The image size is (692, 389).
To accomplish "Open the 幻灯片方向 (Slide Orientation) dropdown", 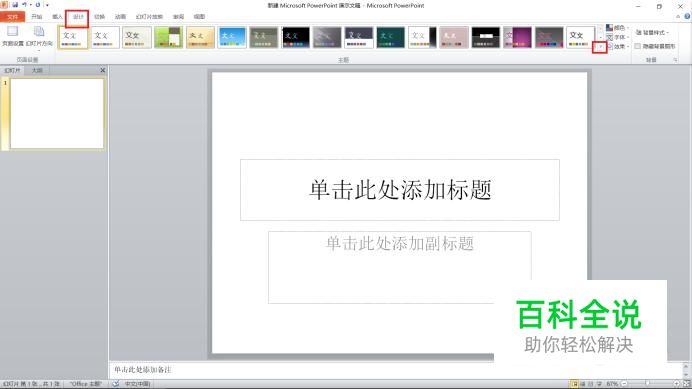I will (x=39, y=38).
